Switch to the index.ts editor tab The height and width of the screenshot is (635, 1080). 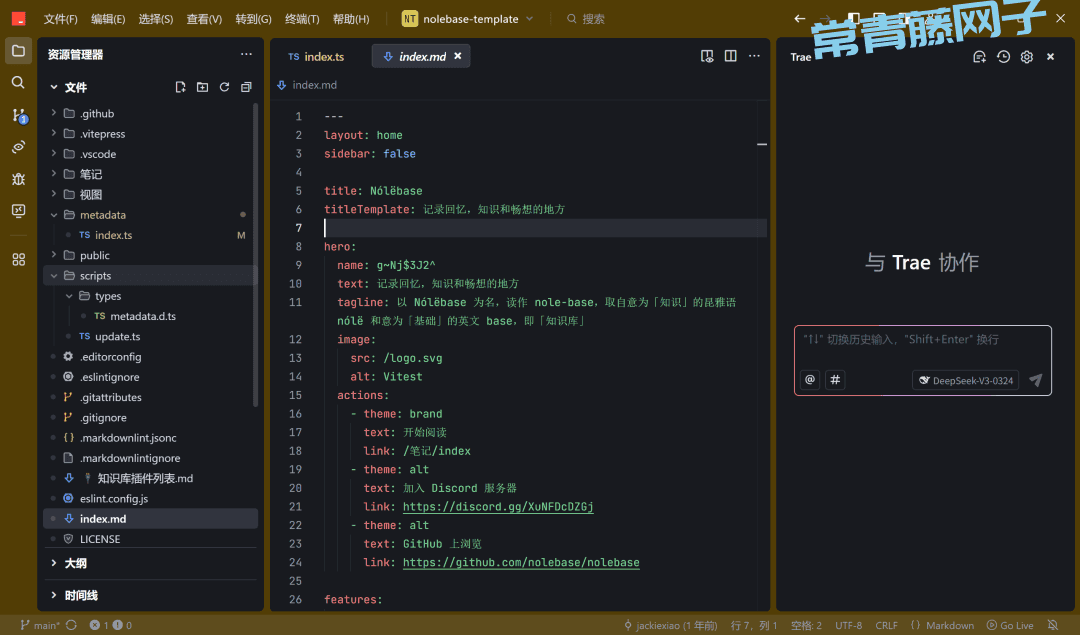[x=316, y=56]
